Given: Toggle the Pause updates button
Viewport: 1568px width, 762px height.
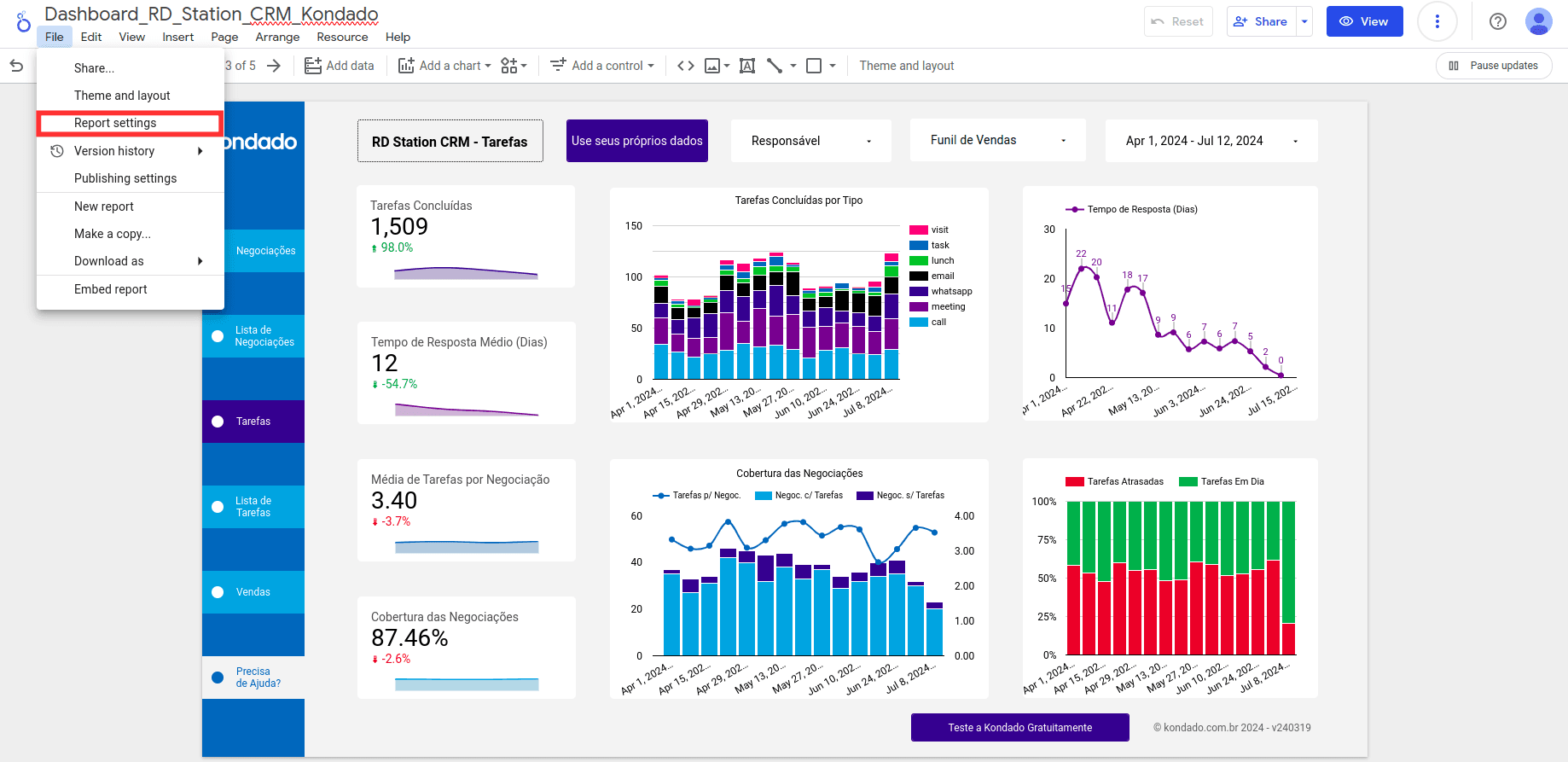Looking at the screenshot, I should (1494, 66).
